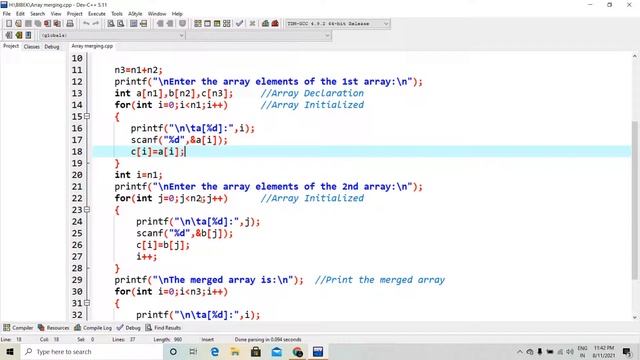Image resolution: width=640 pixels, height=360 pixels.
Task: Close the current file using toolbar icon
Action: tap(48, 24)
